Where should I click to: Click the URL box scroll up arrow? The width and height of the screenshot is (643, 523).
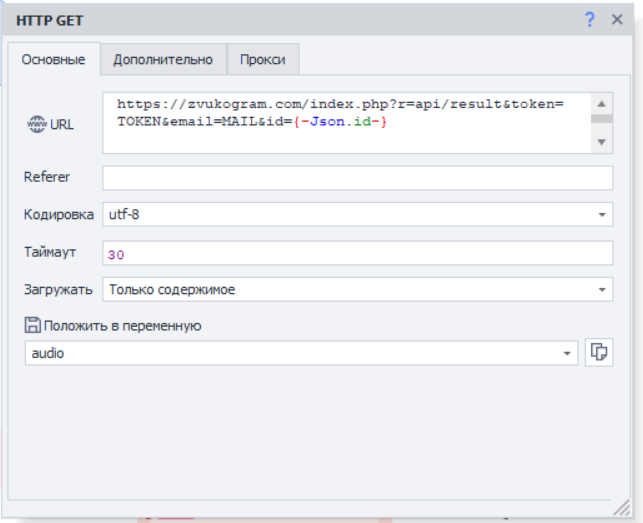601,103
